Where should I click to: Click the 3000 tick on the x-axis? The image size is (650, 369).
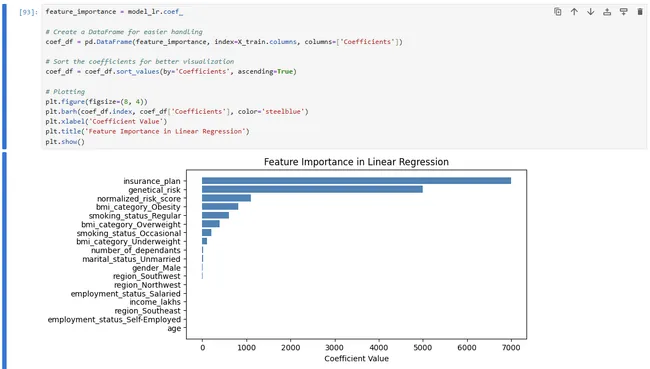pos(335,347)
